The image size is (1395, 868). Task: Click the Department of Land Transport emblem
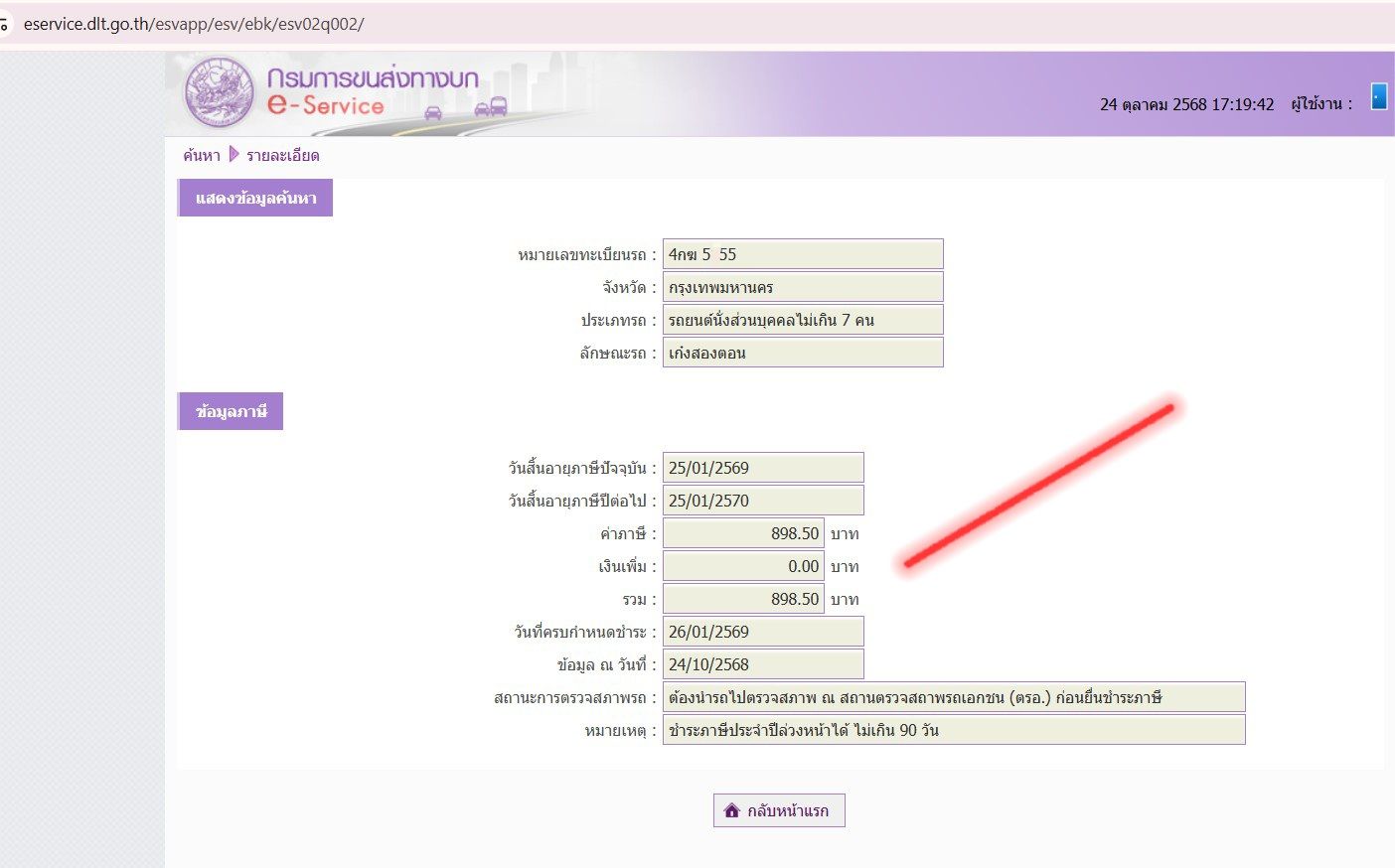pos(220,92)
